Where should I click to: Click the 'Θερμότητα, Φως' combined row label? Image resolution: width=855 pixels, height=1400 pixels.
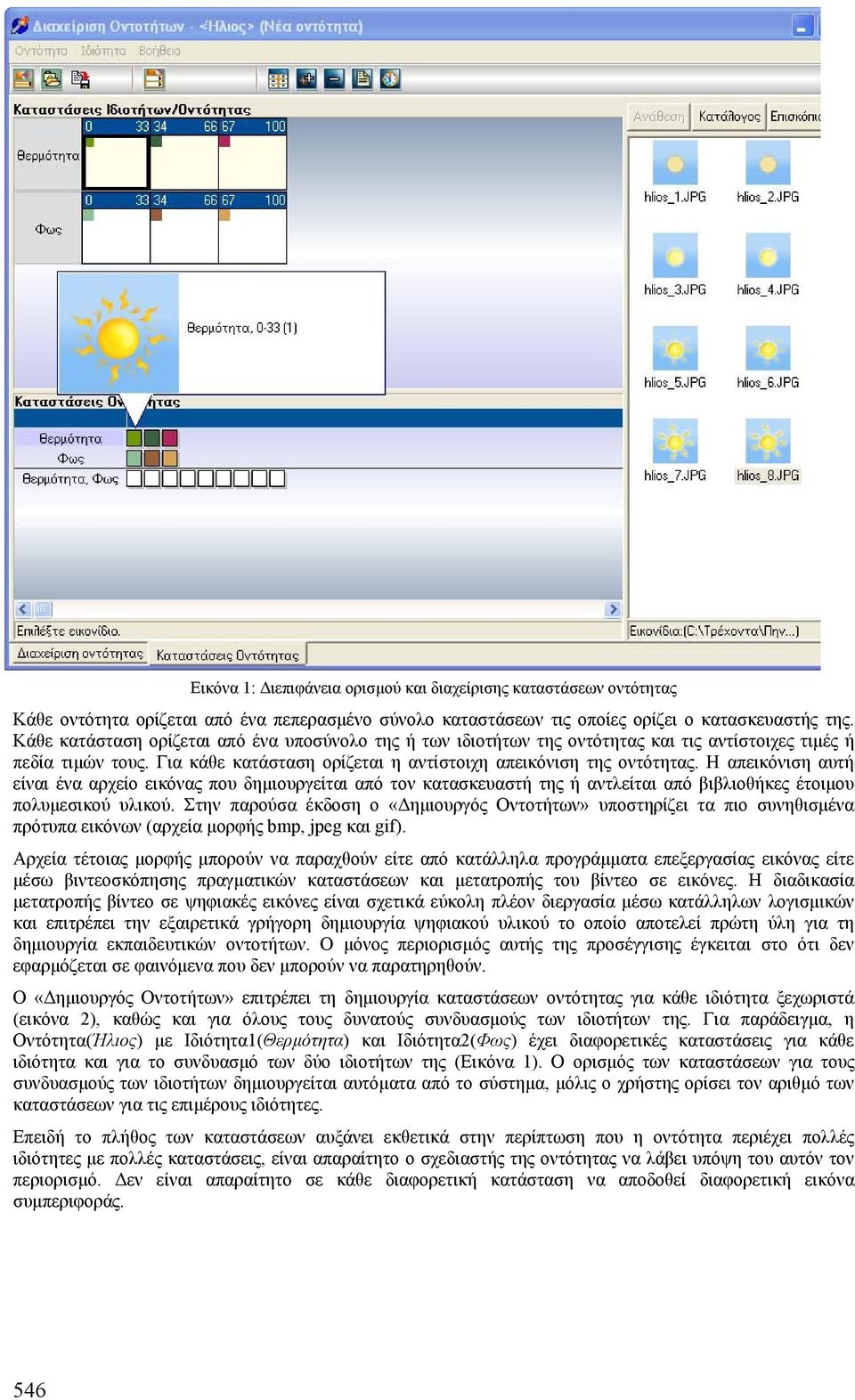(x=70, y=479)
